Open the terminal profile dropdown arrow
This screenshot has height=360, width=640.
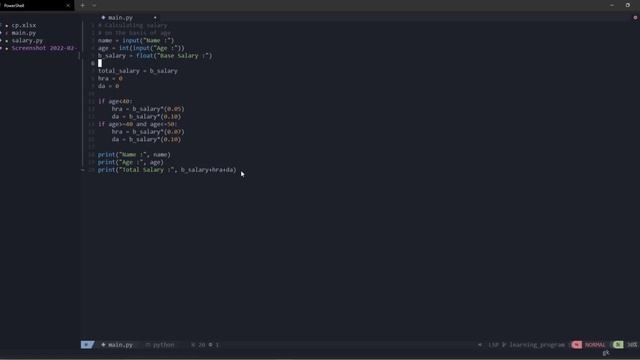pyautogui.click(x=94, y=5)
